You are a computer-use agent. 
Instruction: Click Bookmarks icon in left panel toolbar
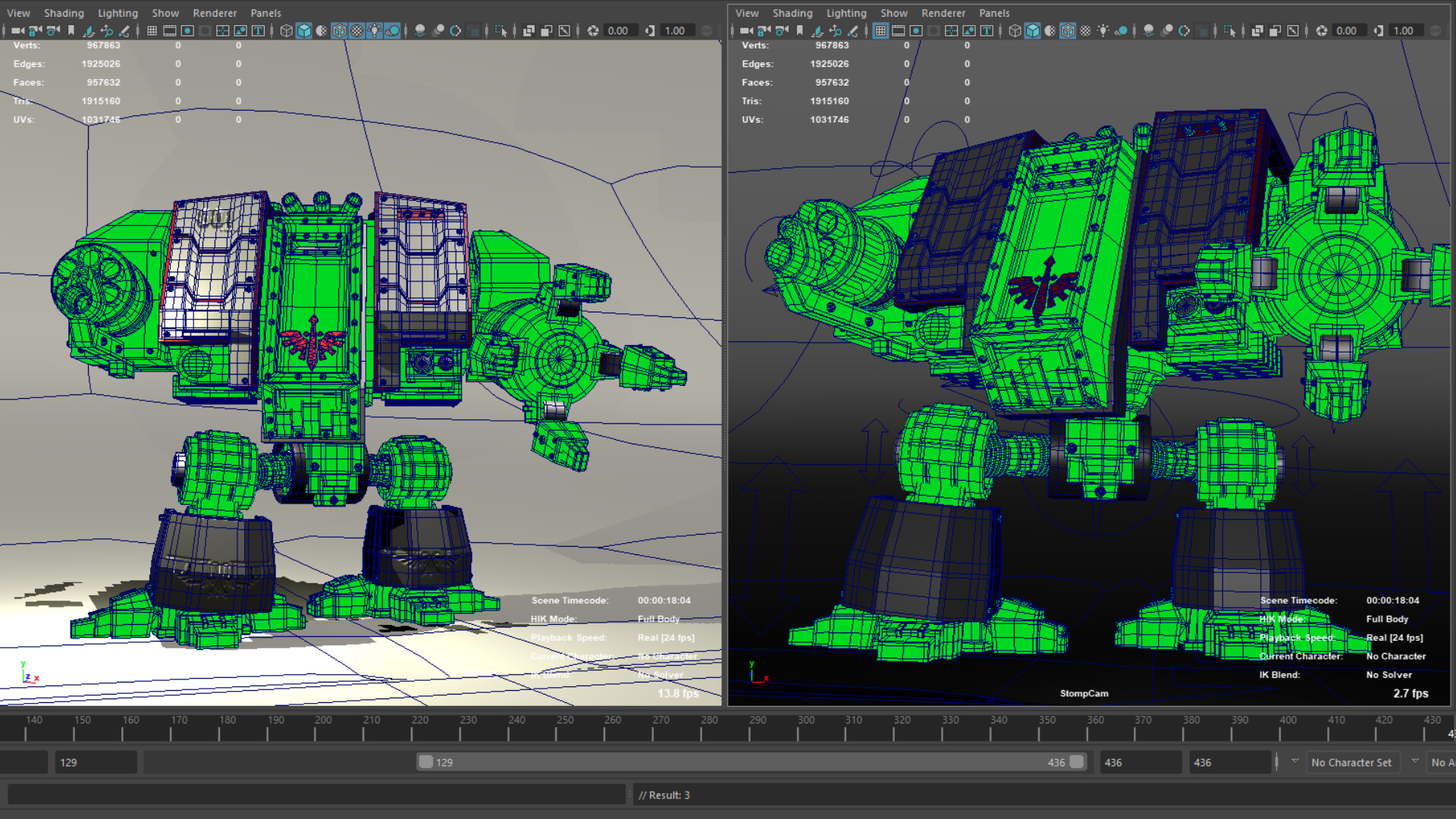tap(71, 30)
